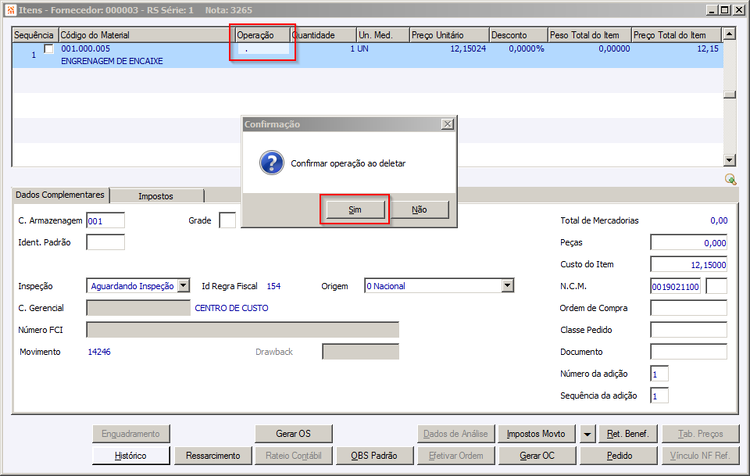Click the grid vertical scrollbar thumb

(x=729, y=95)
